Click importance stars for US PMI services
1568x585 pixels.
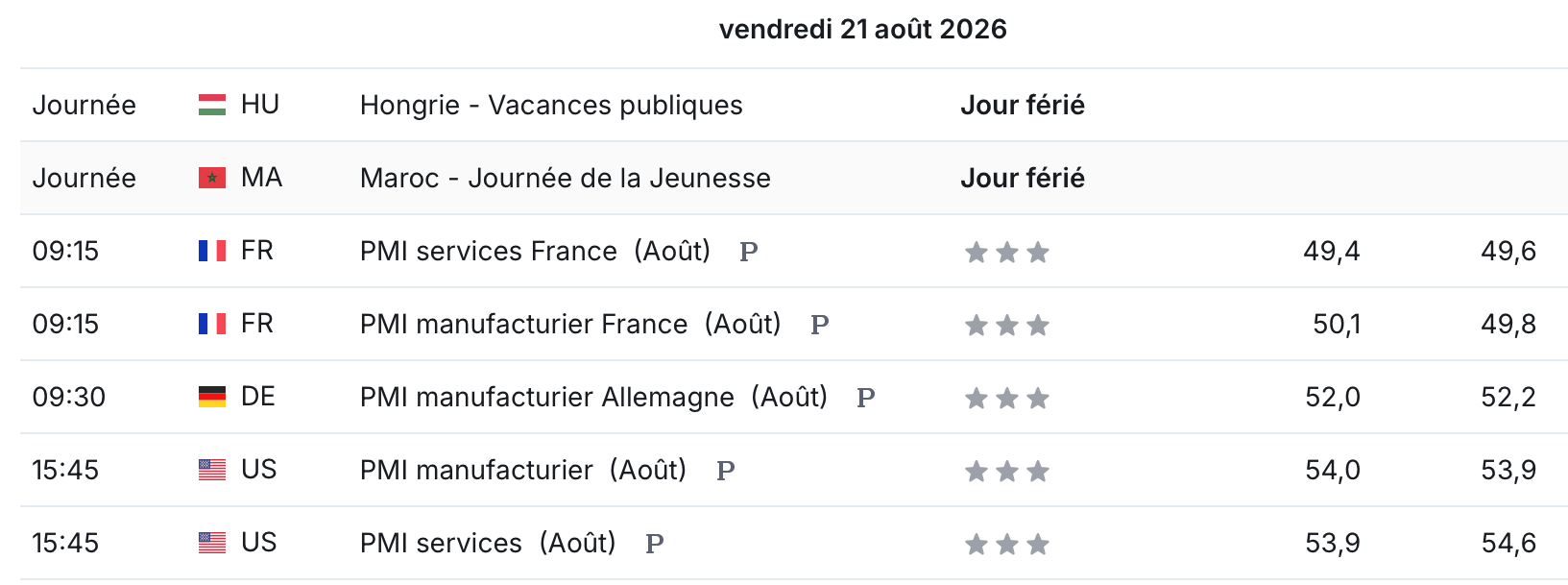tap(1007, 545)
